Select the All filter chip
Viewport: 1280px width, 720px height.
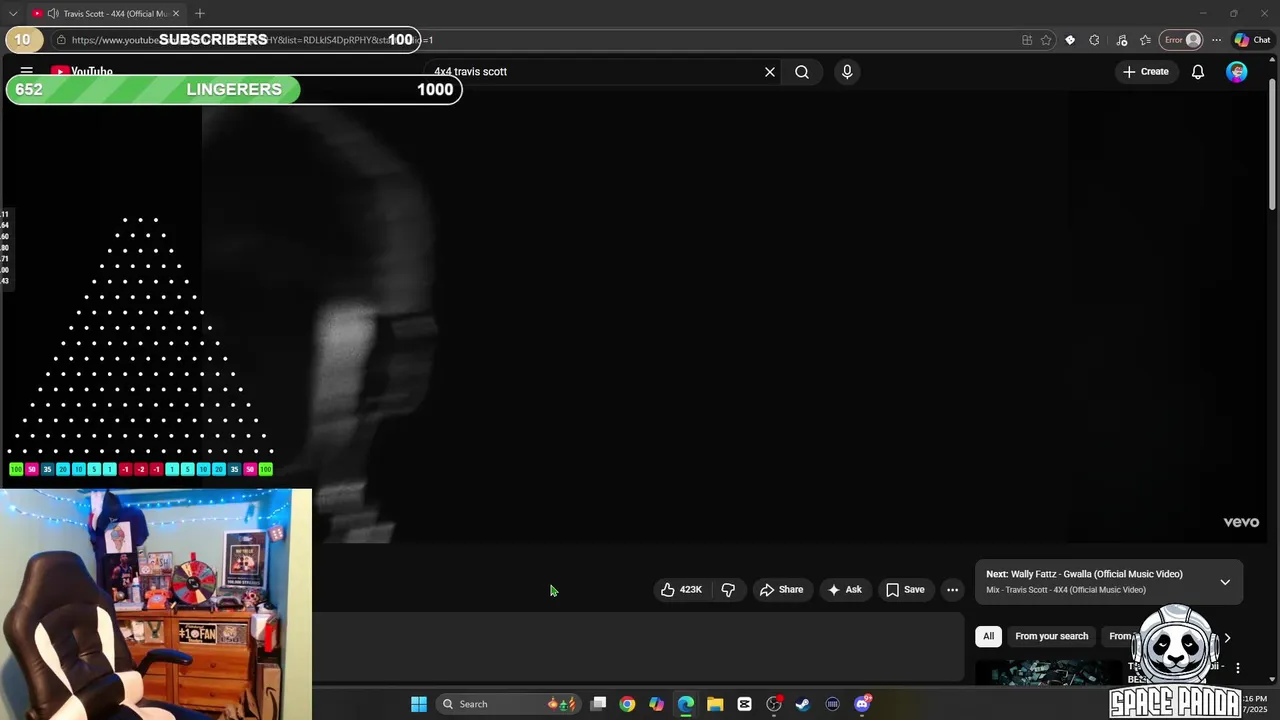click(988, 636)
